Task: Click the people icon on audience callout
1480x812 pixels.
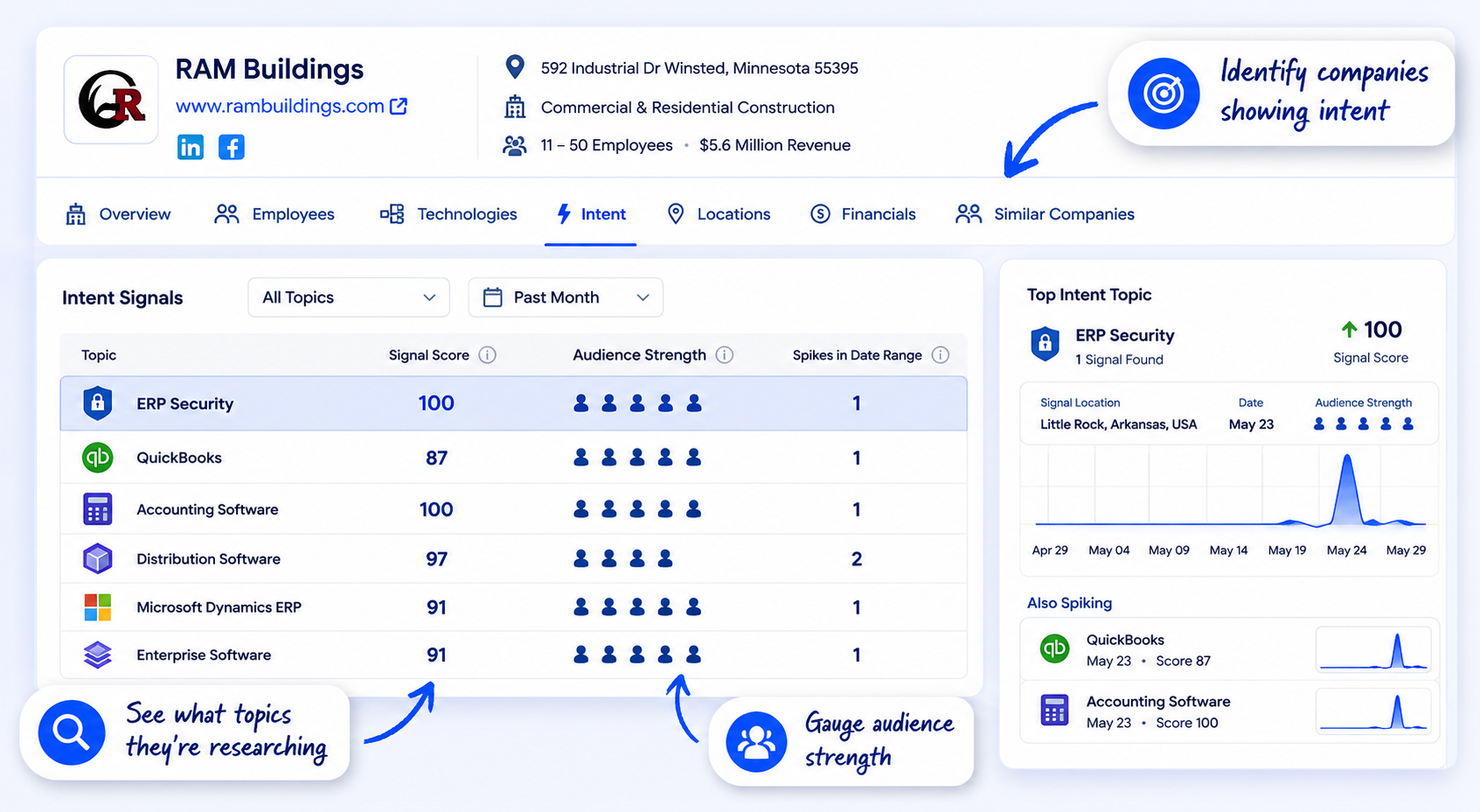Action: pos(756,742)
